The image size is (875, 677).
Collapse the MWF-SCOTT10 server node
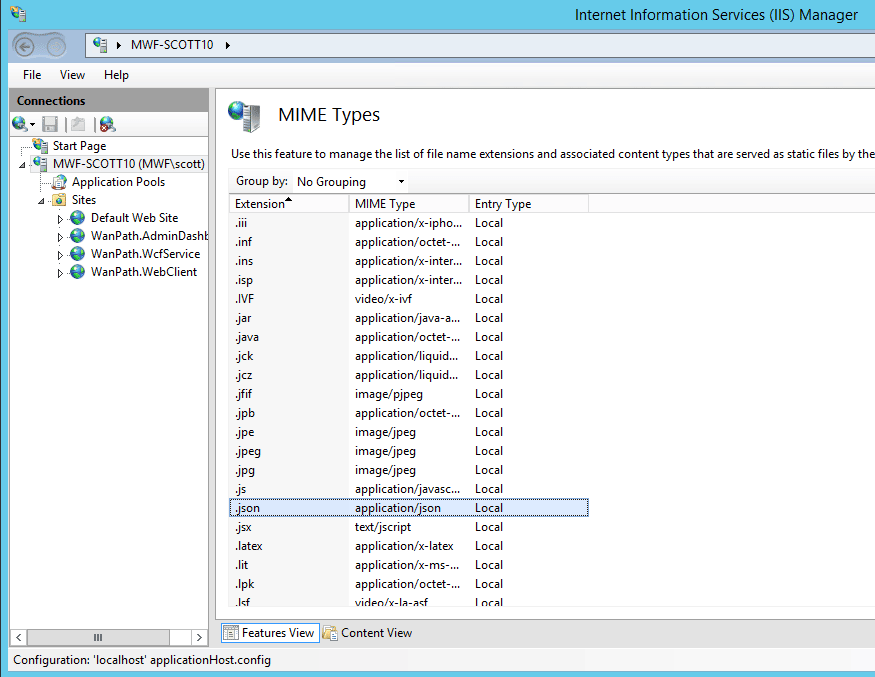pyautogui.click(x=23, y=164)
